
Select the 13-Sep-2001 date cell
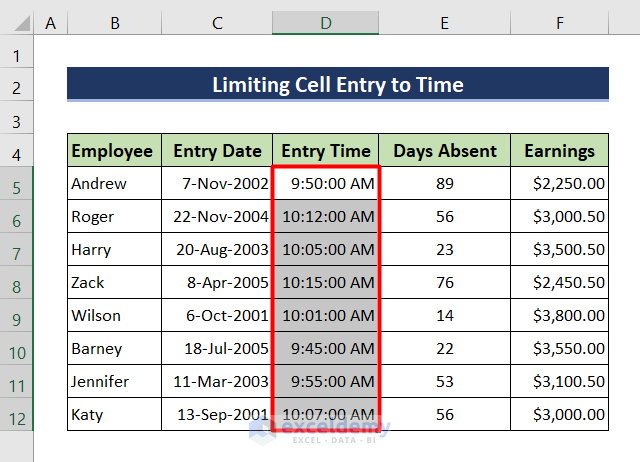[x=217, y=415]
